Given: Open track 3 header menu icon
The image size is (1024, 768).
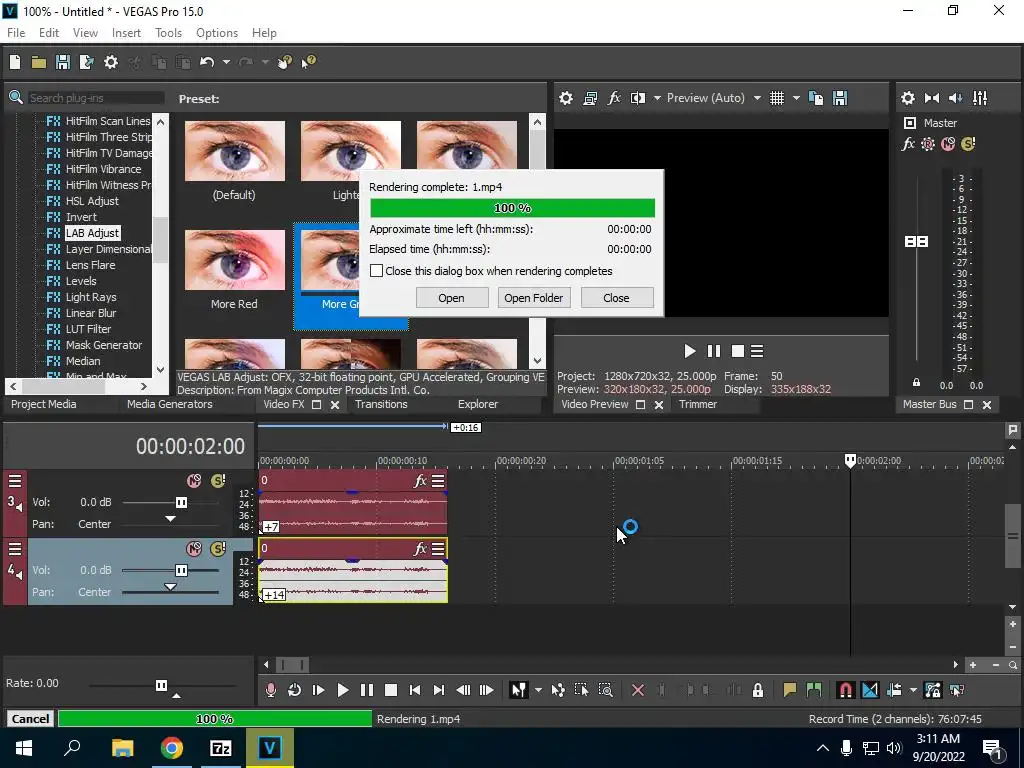Looking at the screenshot, I should [x=15, y=481].
